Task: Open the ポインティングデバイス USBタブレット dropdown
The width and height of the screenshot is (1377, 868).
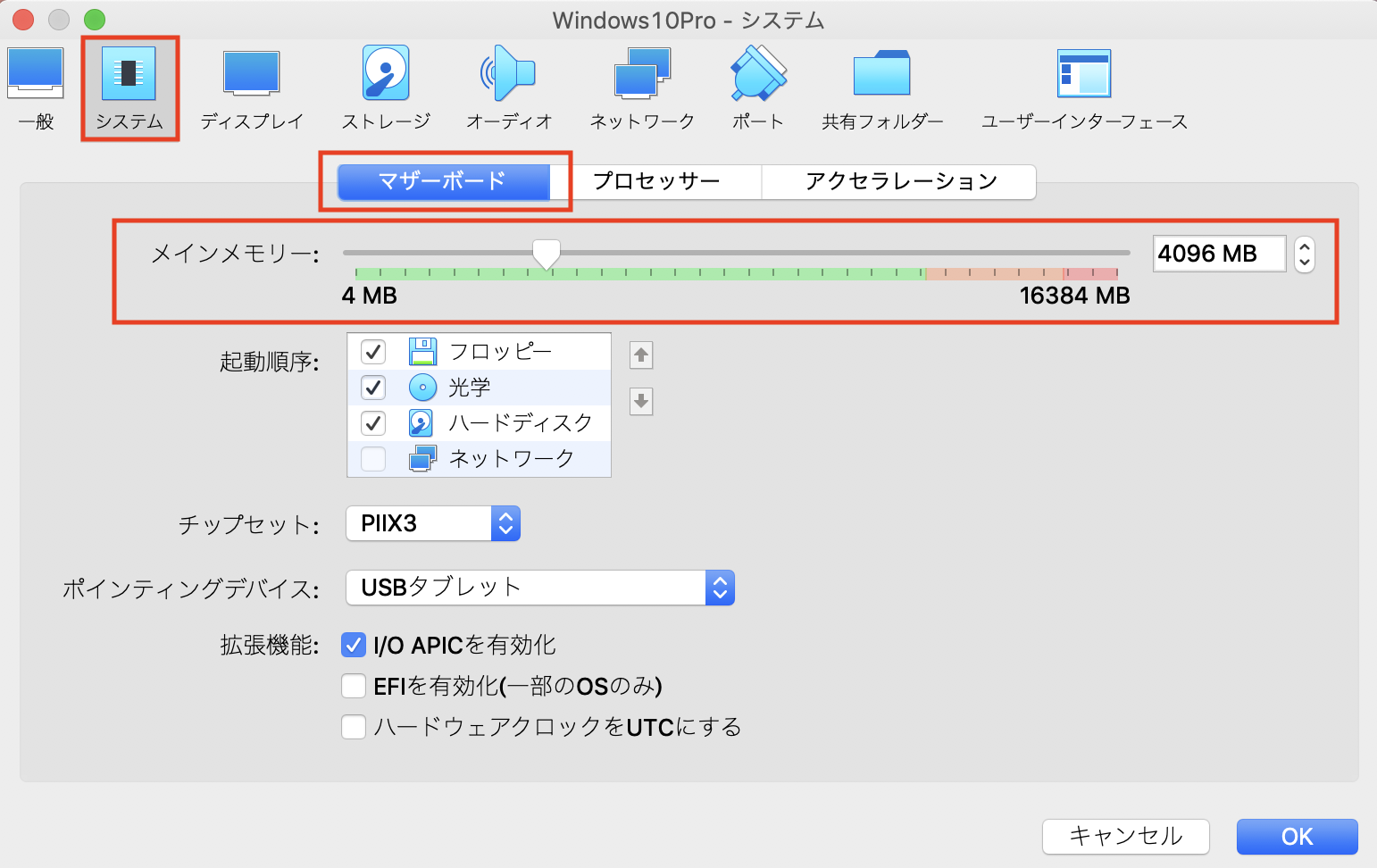Action: click(540, 588)
